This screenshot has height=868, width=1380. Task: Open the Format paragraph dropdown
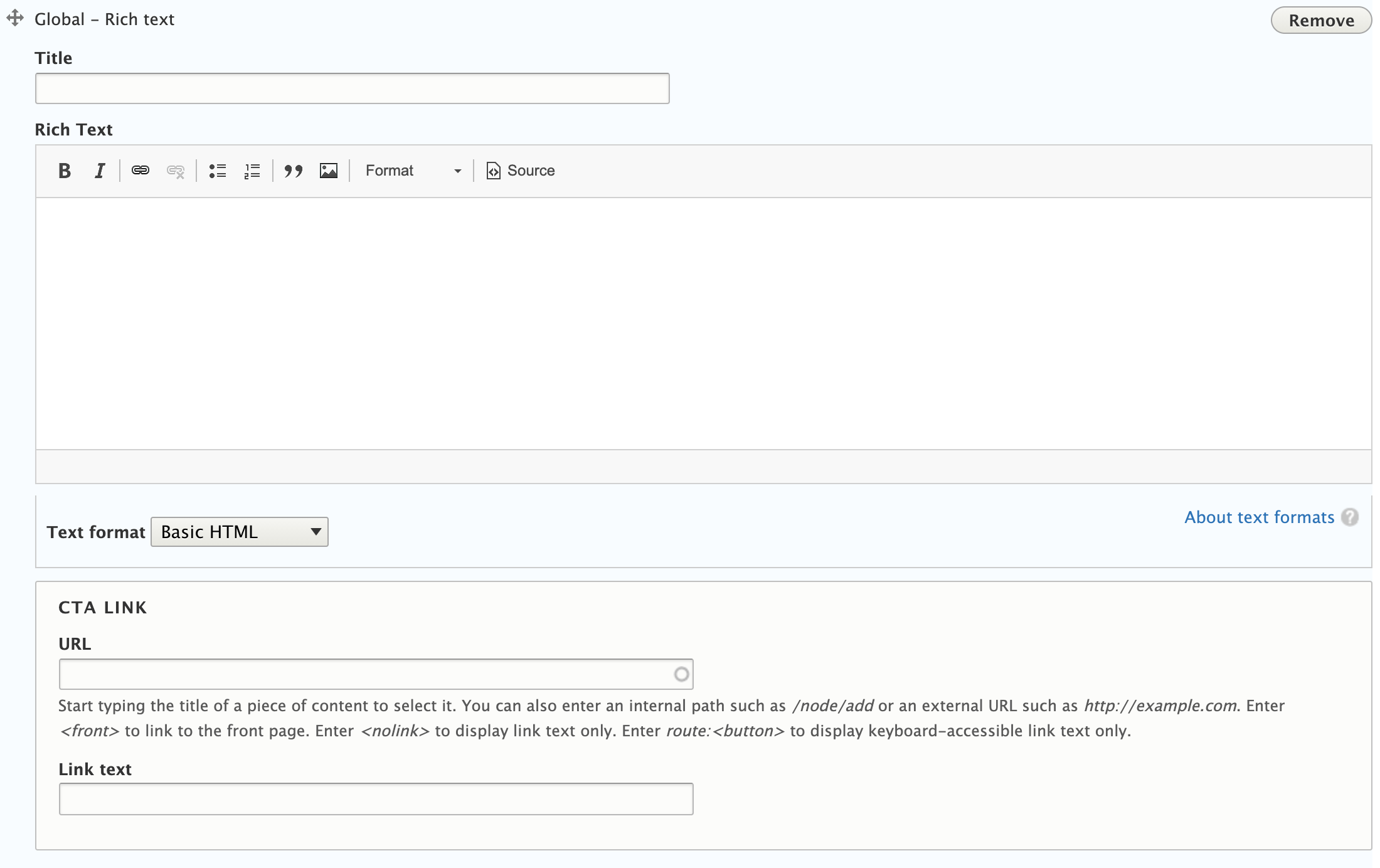[411, 171]
